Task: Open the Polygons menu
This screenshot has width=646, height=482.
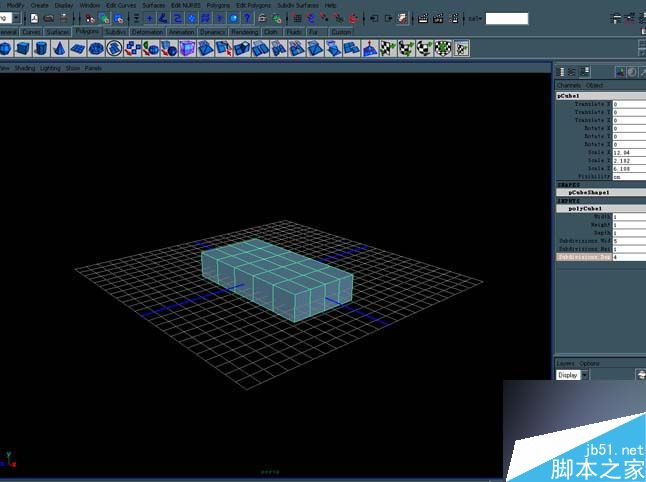Action: click(218, 5)
